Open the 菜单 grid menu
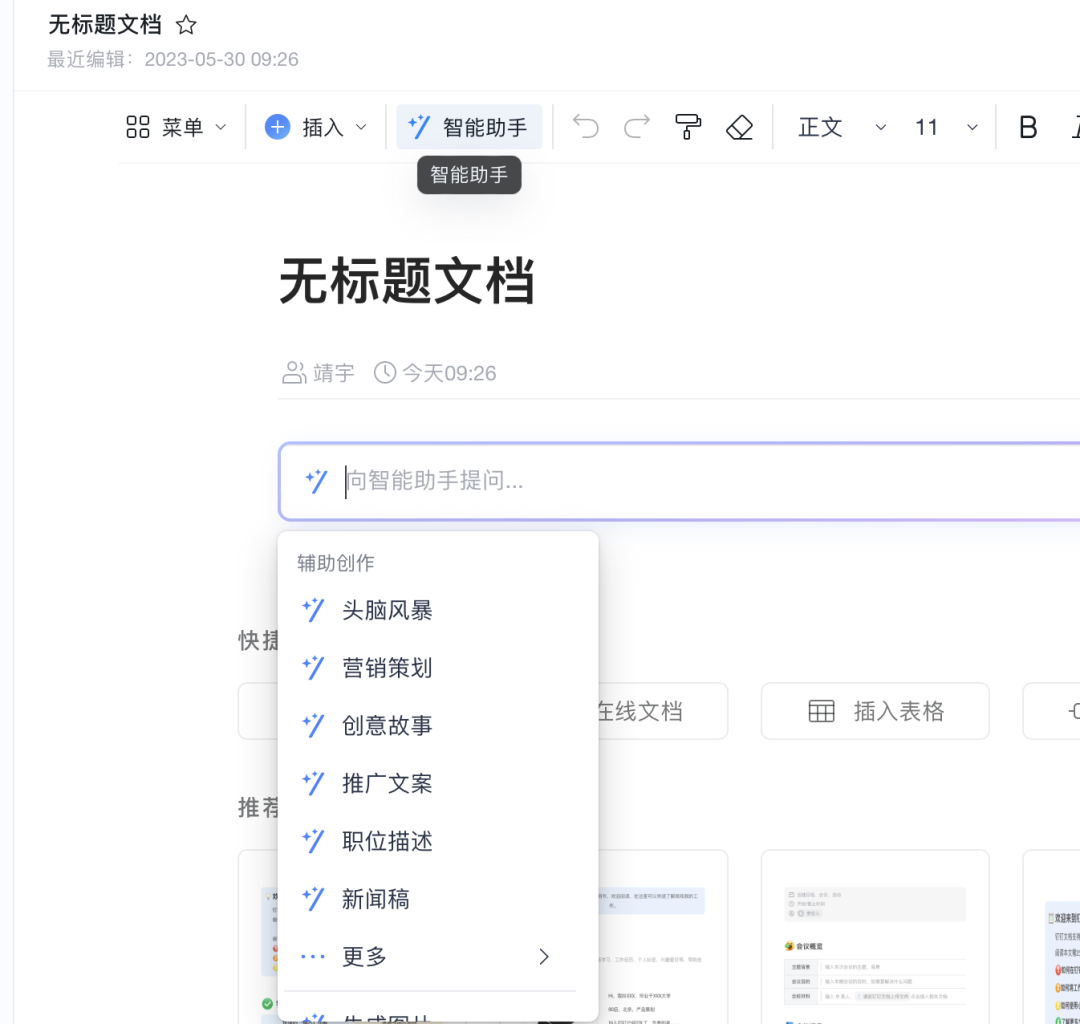1080x1024 pixels. point(176,127)
